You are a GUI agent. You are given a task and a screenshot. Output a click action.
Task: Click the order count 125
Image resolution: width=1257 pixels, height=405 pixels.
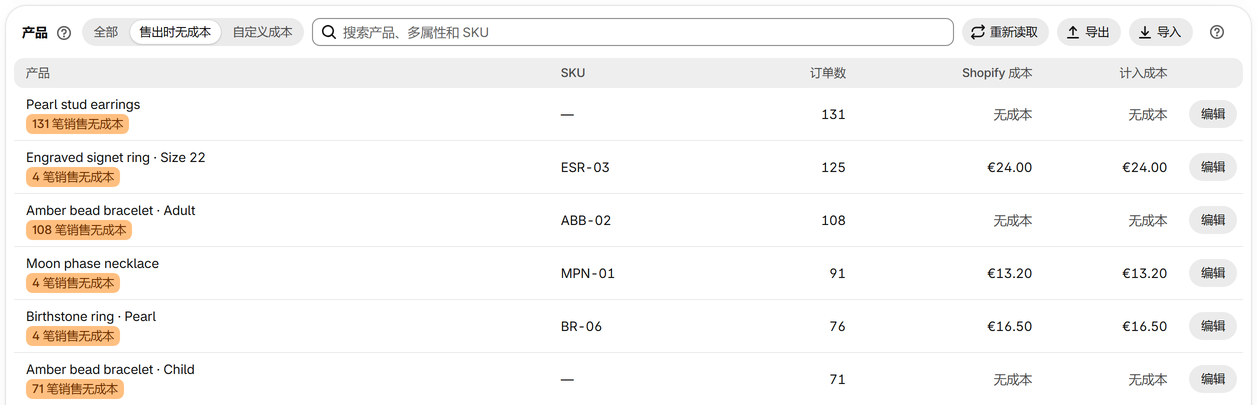pyautogui.click(x=833, y=167)
